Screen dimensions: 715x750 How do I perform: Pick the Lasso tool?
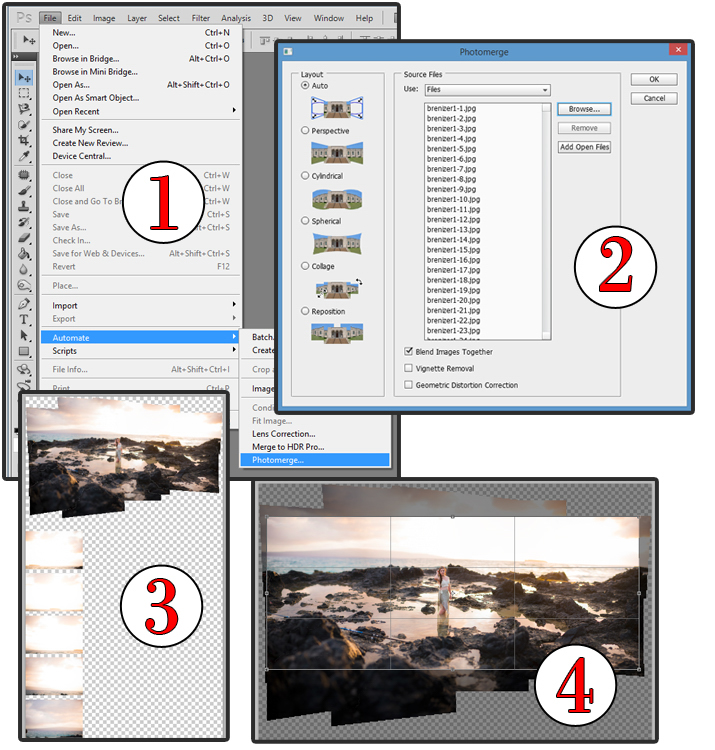[25, 109]
